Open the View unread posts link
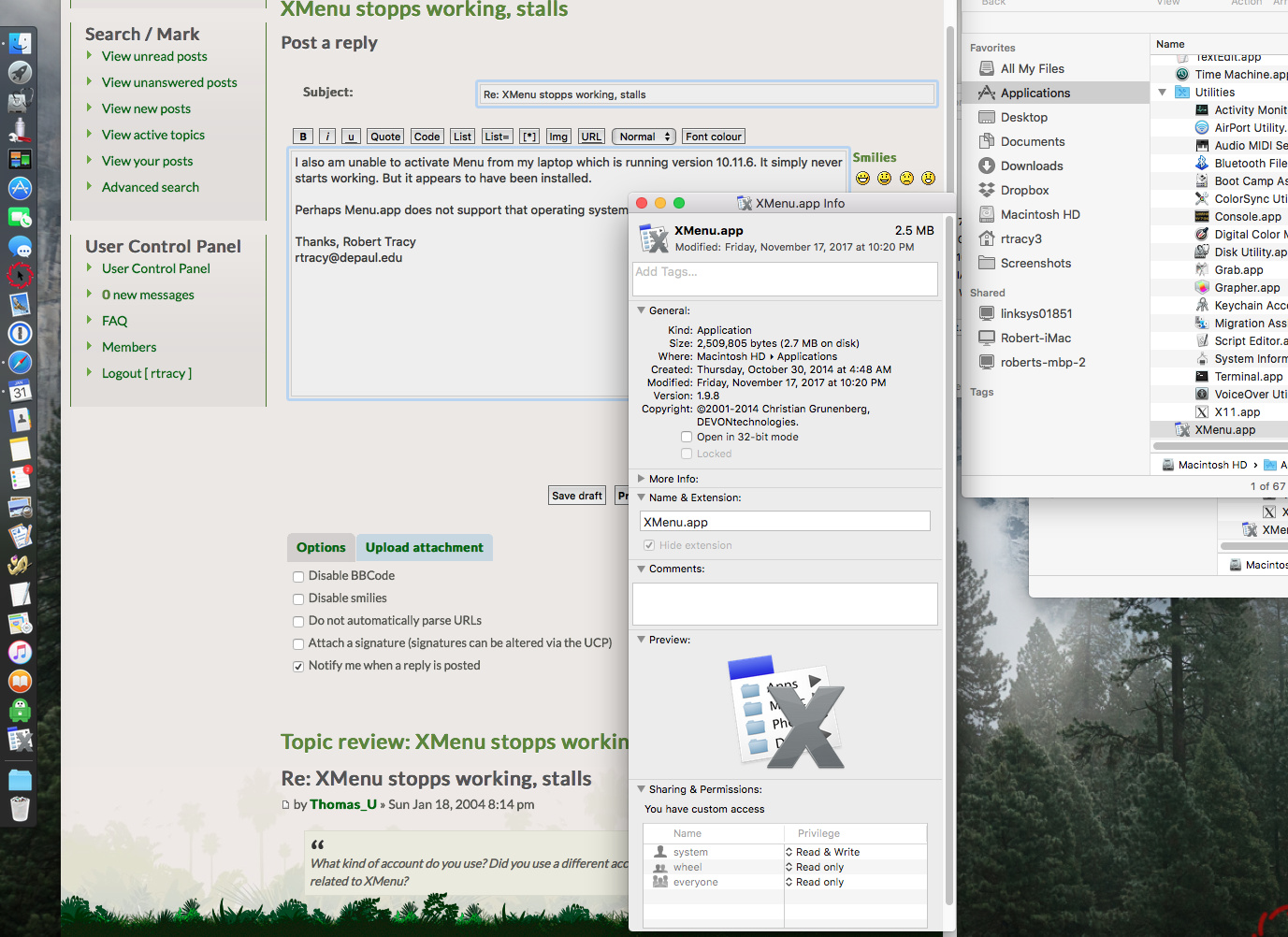Screen dimensions: 1288x937 153,56
